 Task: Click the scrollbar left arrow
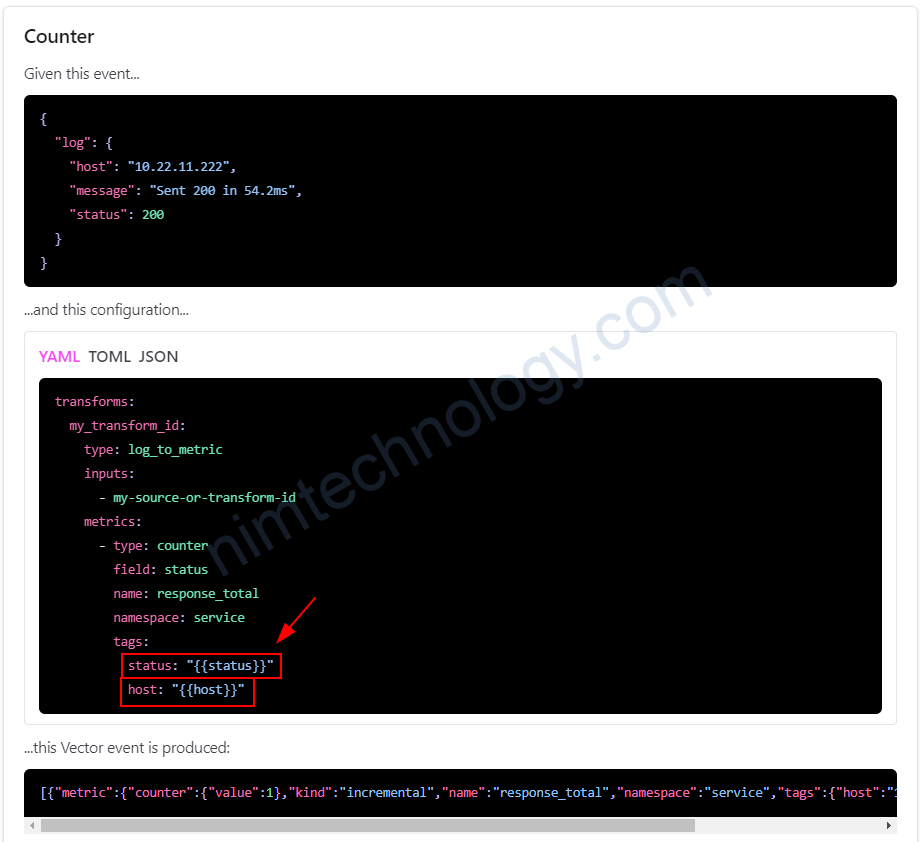(32, 826)
